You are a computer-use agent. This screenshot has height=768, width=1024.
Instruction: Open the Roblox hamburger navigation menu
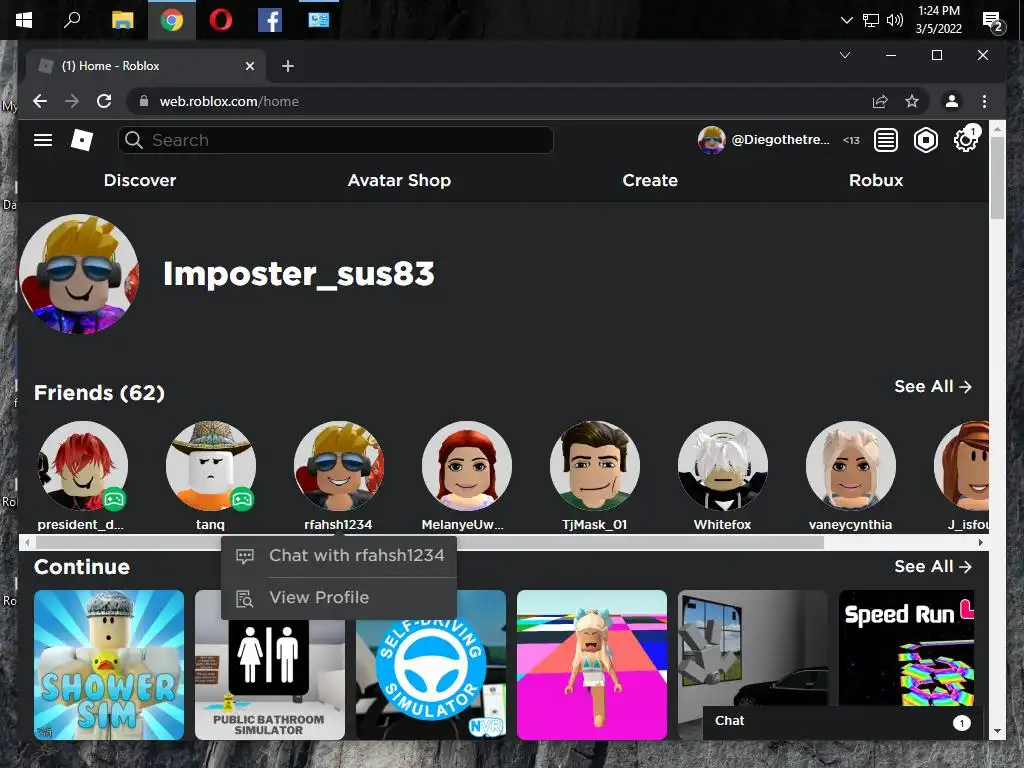coord(43,140)
